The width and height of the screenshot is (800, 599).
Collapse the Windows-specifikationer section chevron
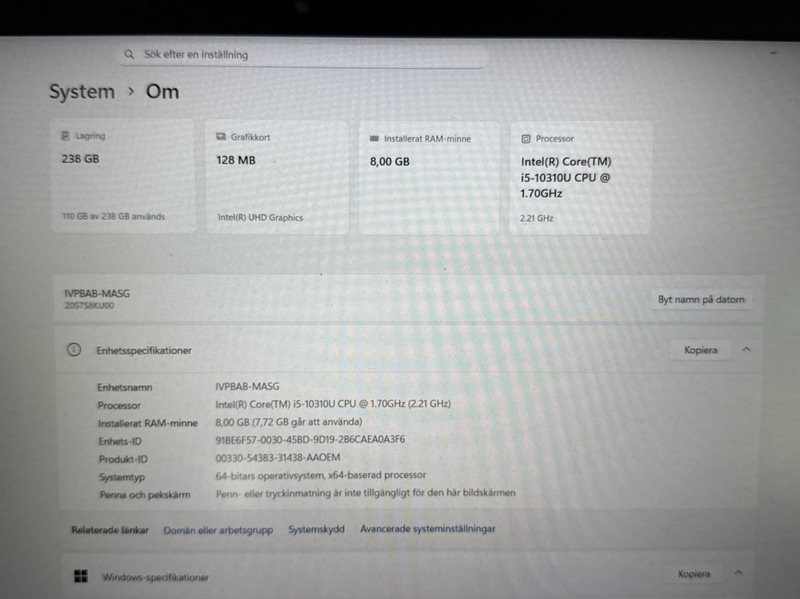pyautogui.click(x=738, y=572)
